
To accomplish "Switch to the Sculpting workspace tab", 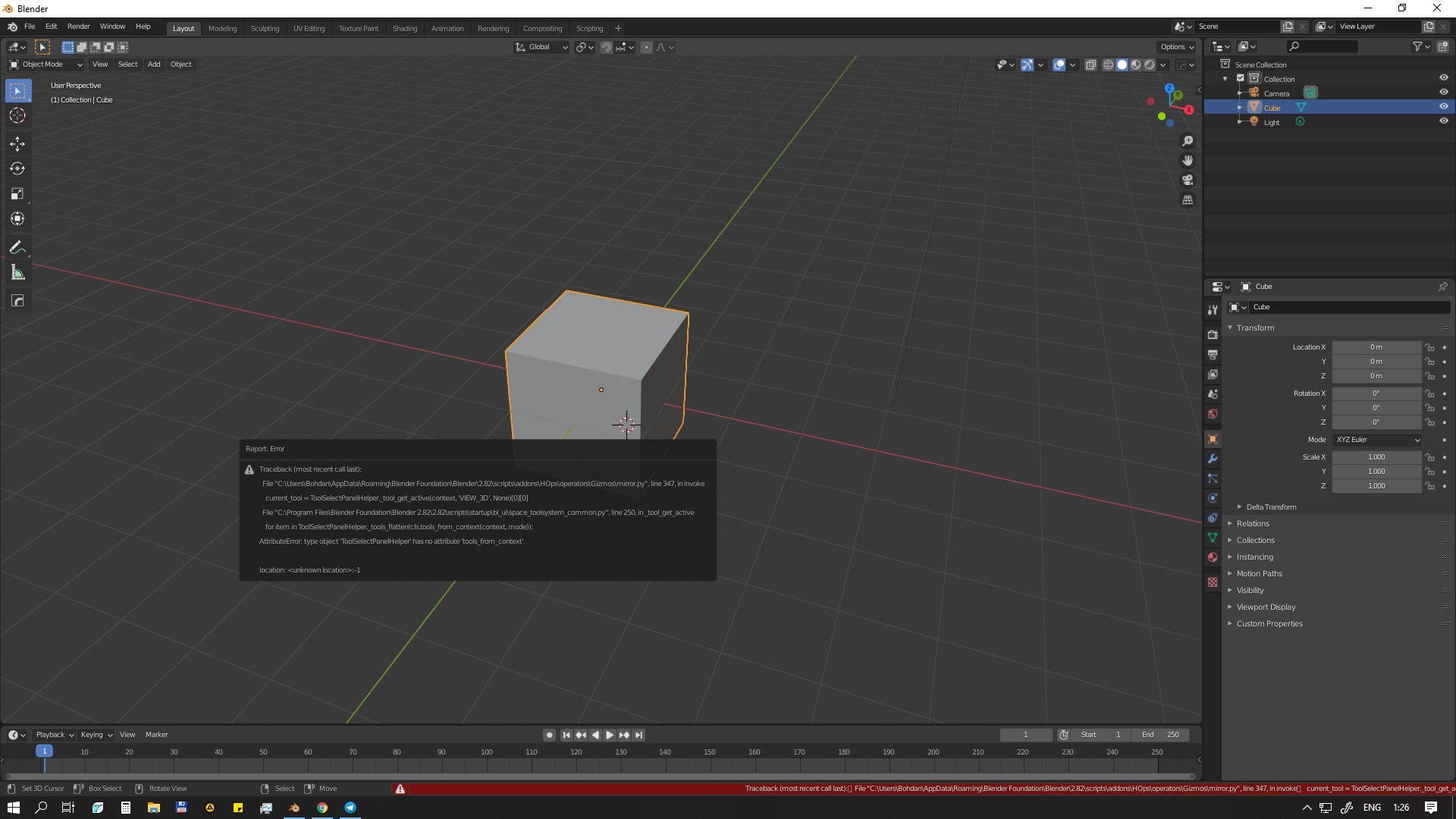I will (x=265, y=29).
